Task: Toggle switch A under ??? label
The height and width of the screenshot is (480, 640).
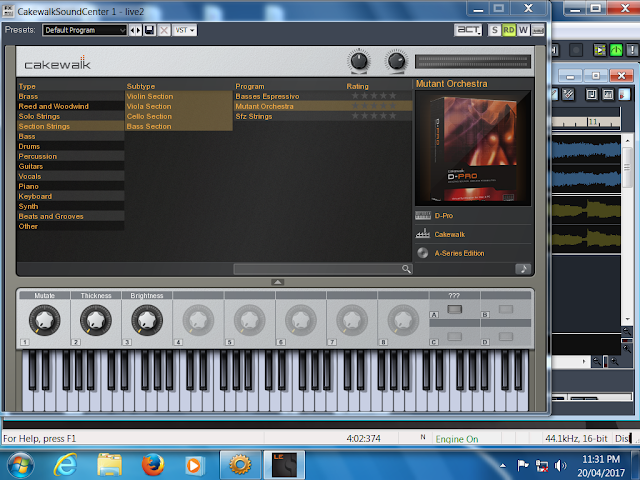Action: pos(454,309)
